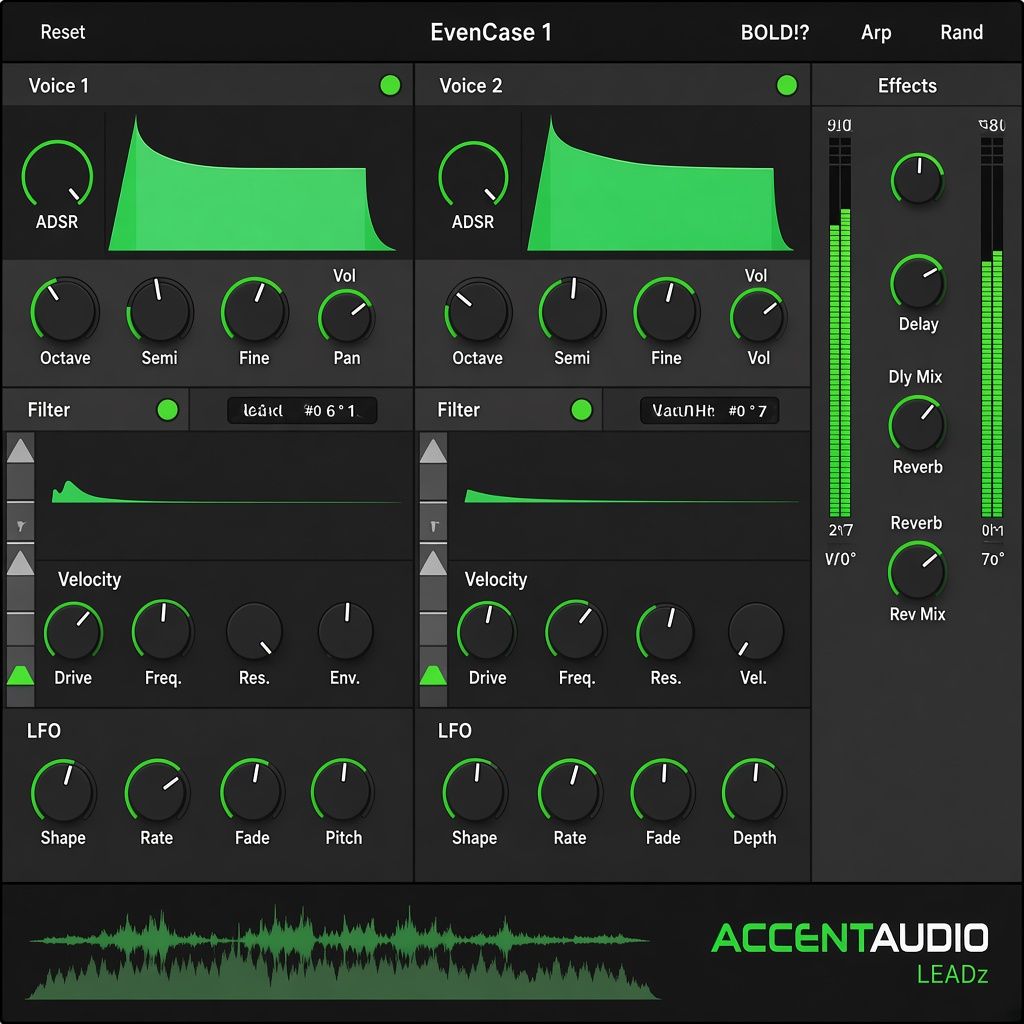Open Voice 1 filter preset dropdown ending #0 6°1

[x=302, y=410]
